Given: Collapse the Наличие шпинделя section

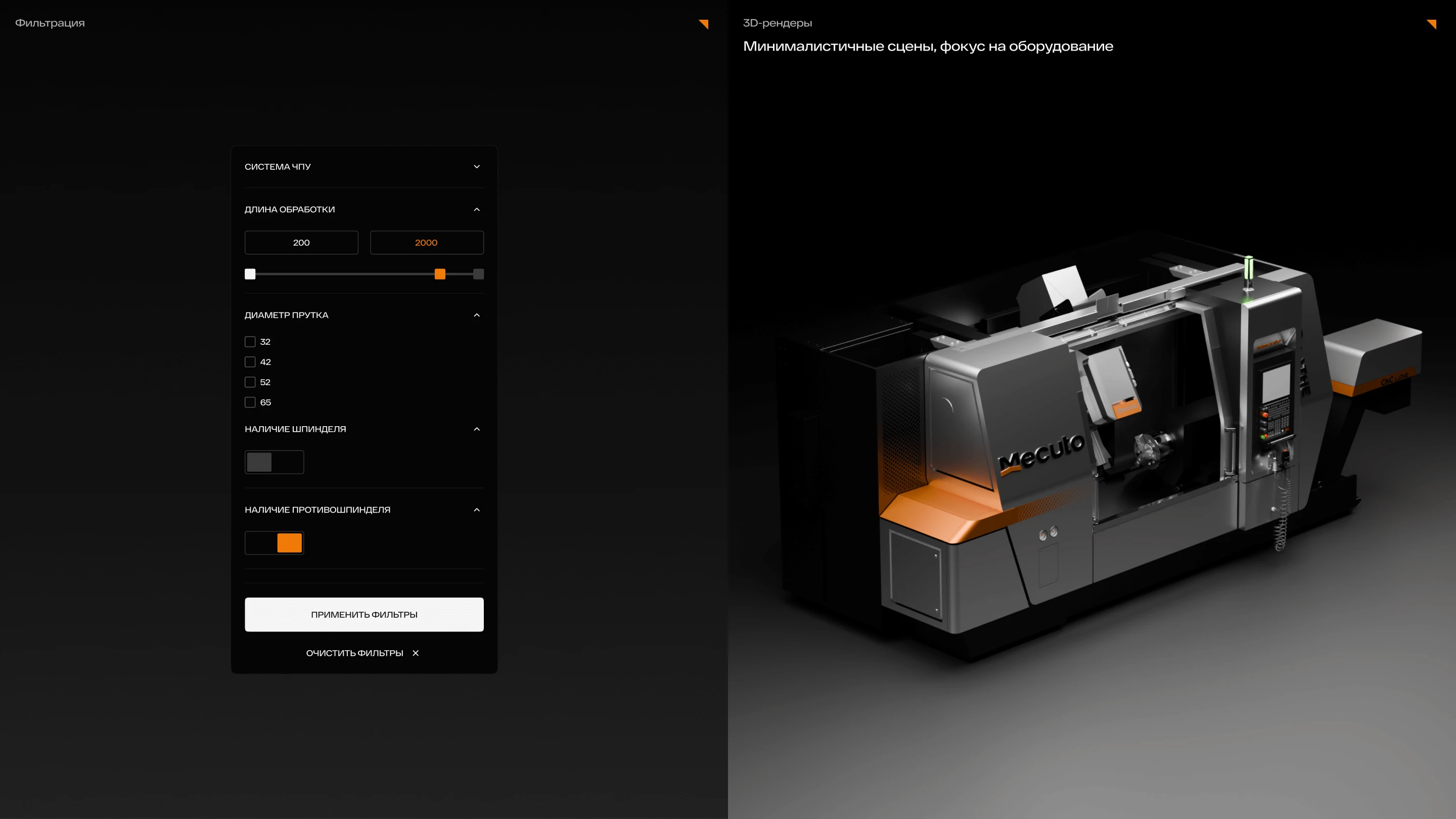Looking at the screenshot, I should point(476,430).
